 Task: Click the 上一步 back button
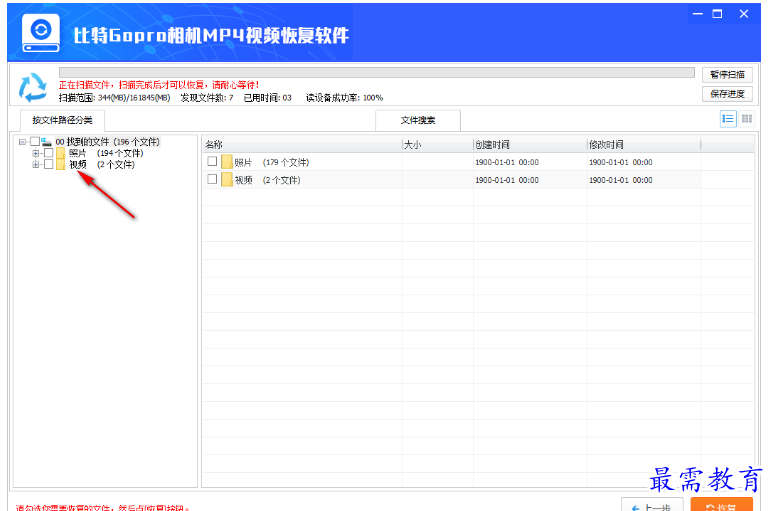coord(652,506)
